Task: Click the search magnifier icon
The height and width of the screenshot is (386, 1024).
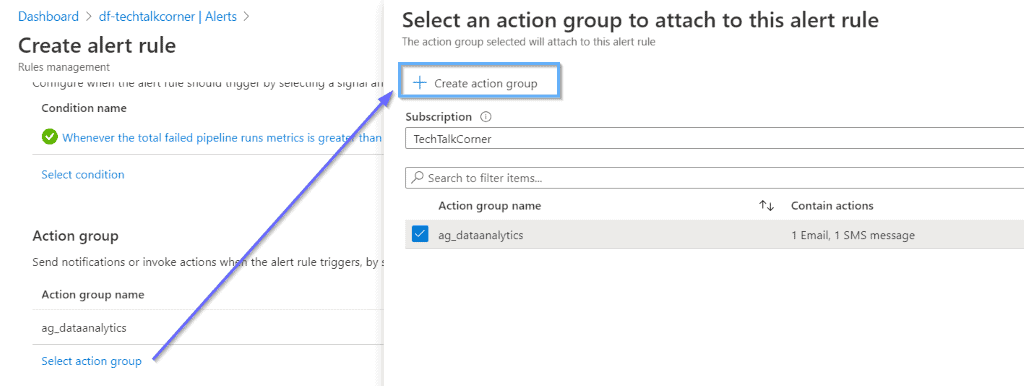Action: [x=417, y=178]
